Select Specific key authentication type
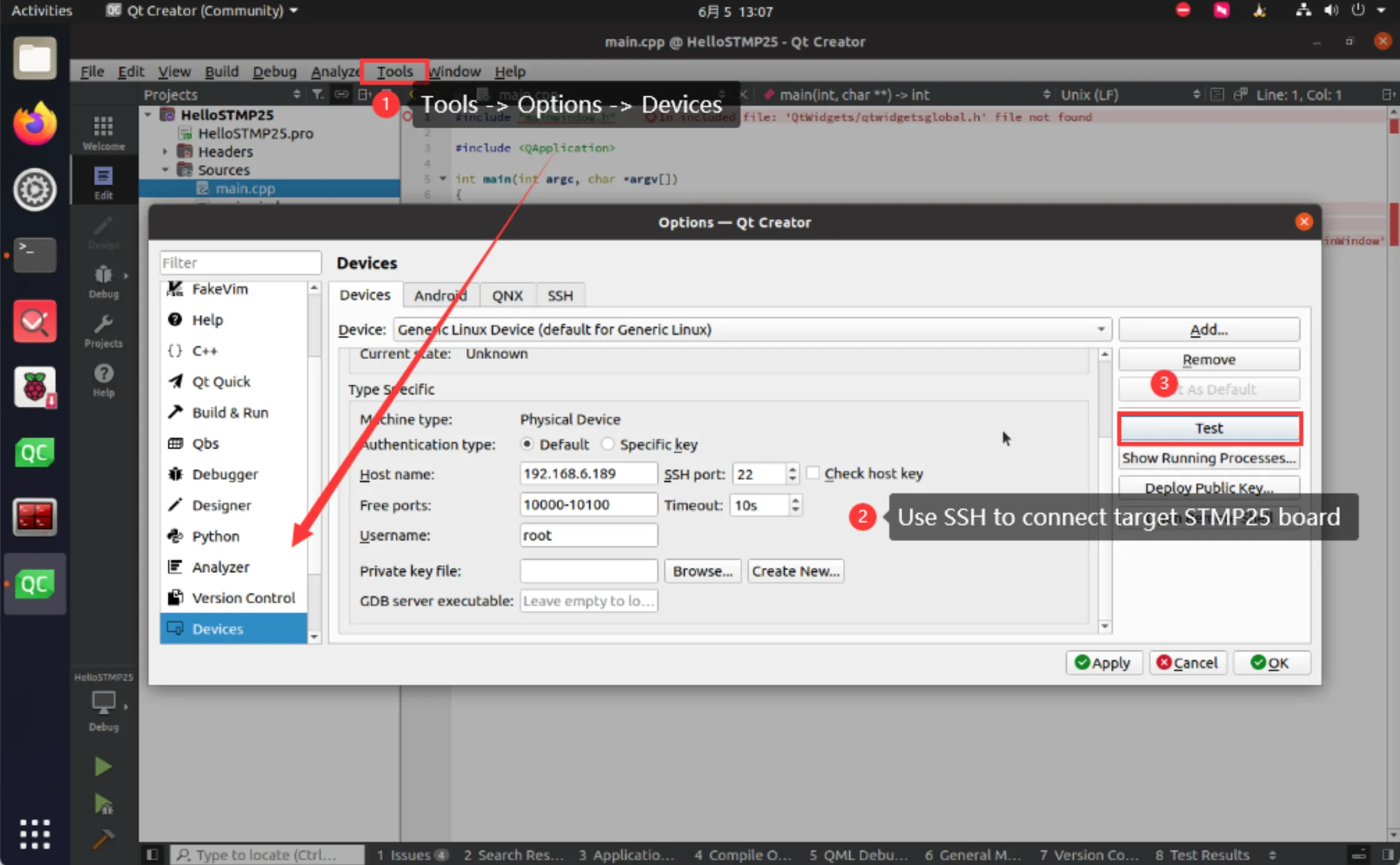1400x865 pixels. (x=607, y=444)
